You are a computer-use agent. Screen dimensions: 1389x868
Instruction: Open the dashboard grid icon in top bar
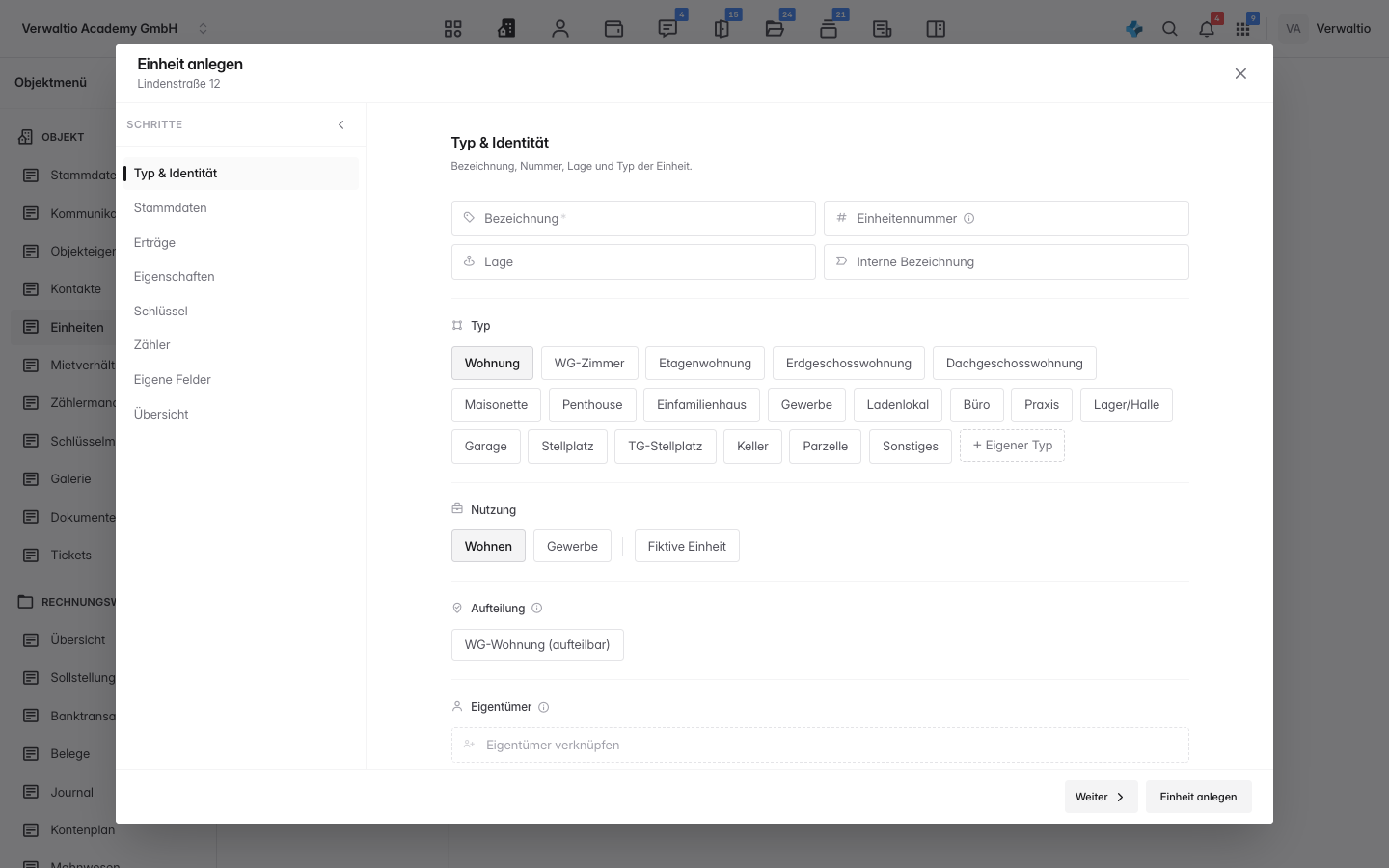453,29
